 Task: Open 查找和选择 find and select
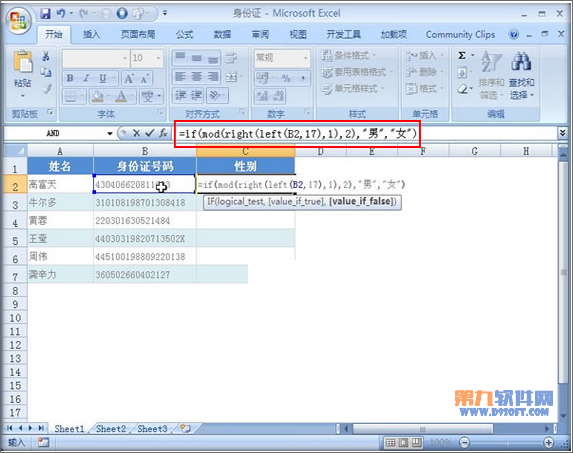[x=521, y=75]
